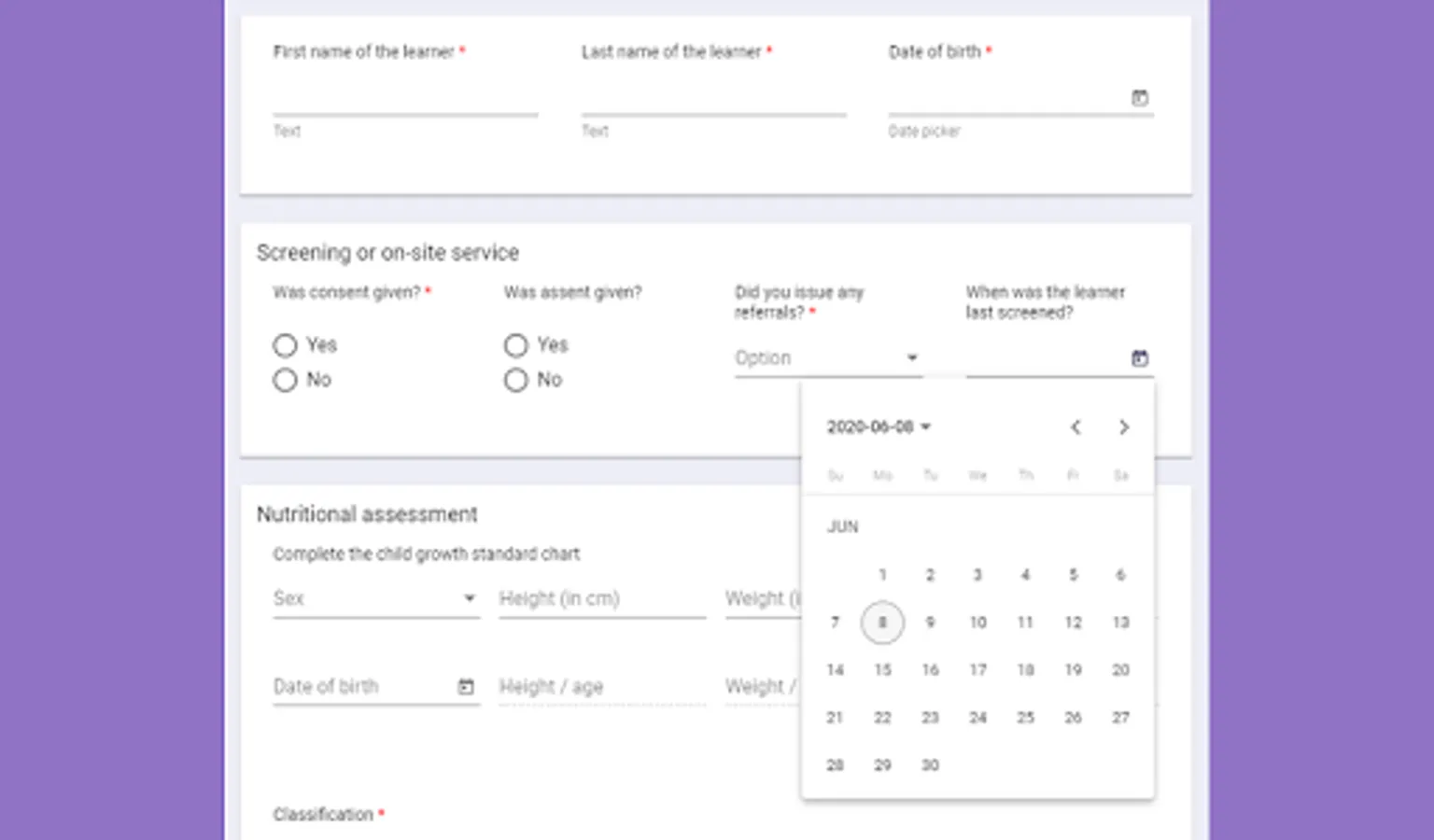Select No for consent given
1434x840 pixels.
click(285, 380)
